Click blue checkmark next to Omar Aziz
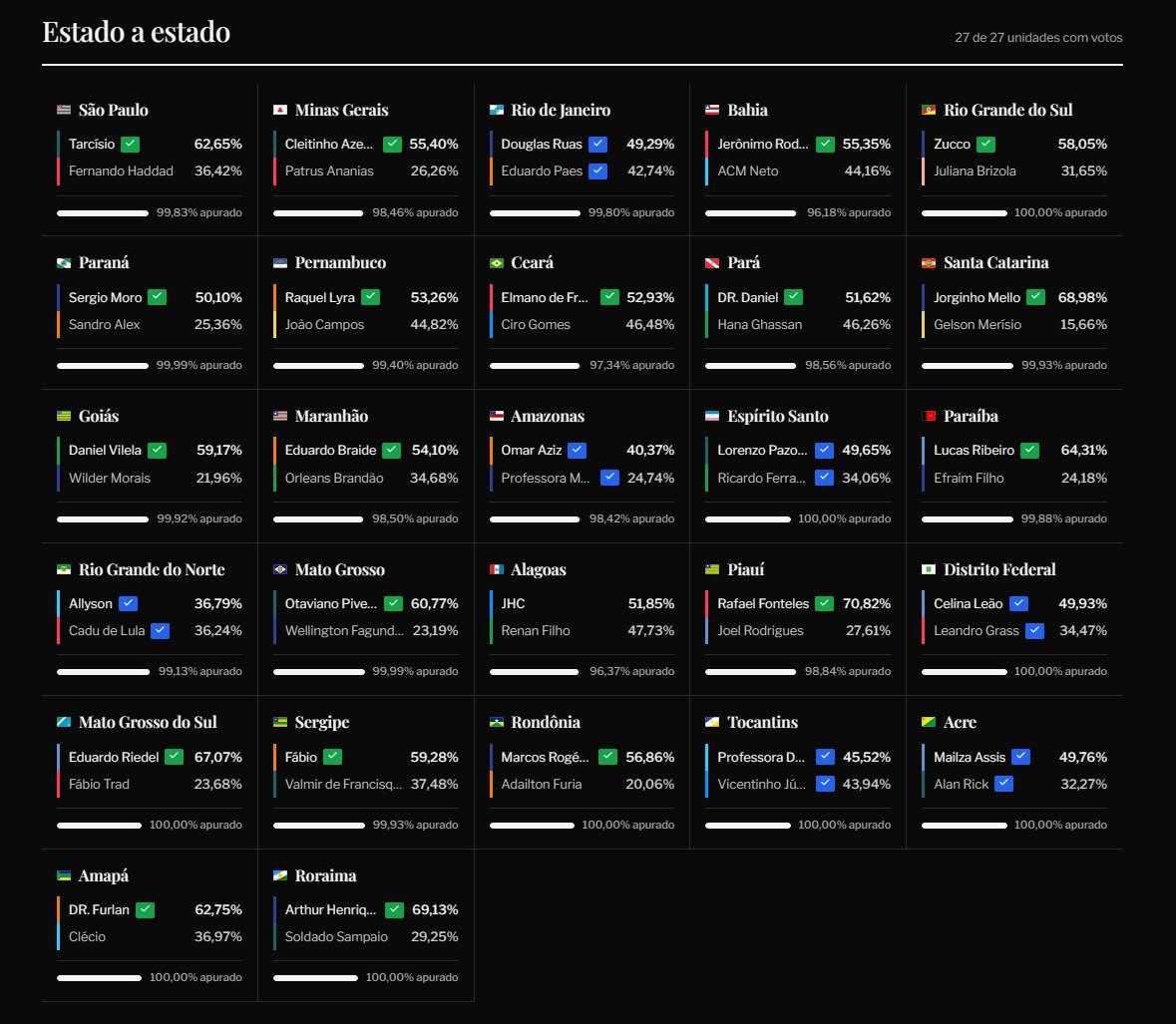 tap(577, 450)
